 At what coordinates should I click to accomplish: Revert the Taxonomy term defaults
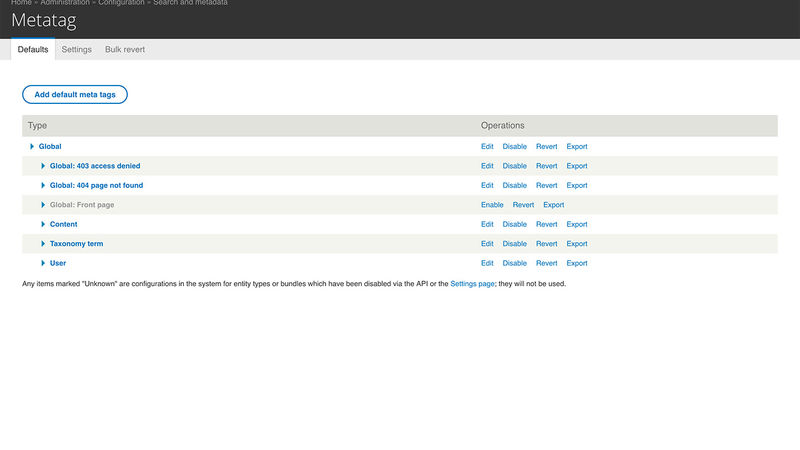pyautogui.click(x=546, y=243)
